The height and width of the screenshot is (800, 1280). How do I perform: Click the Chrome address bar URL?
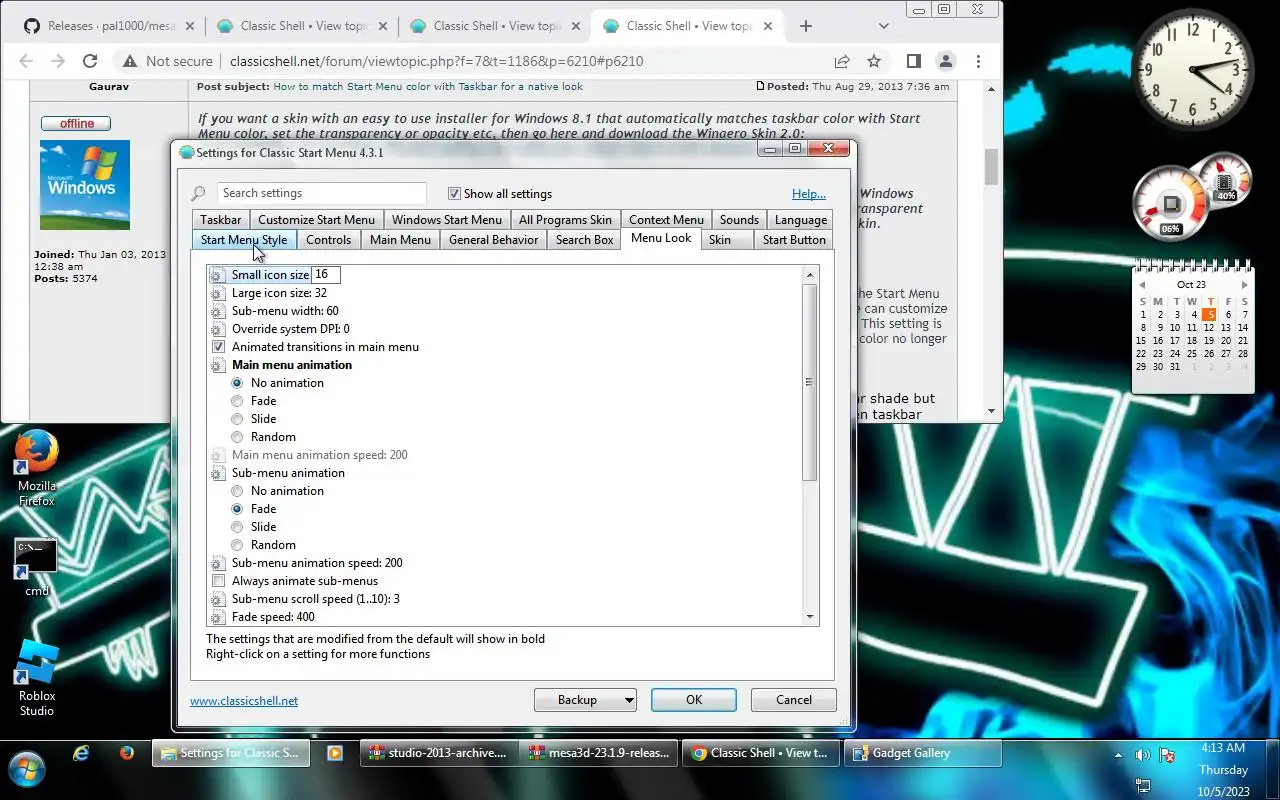[x=436, y=61]
